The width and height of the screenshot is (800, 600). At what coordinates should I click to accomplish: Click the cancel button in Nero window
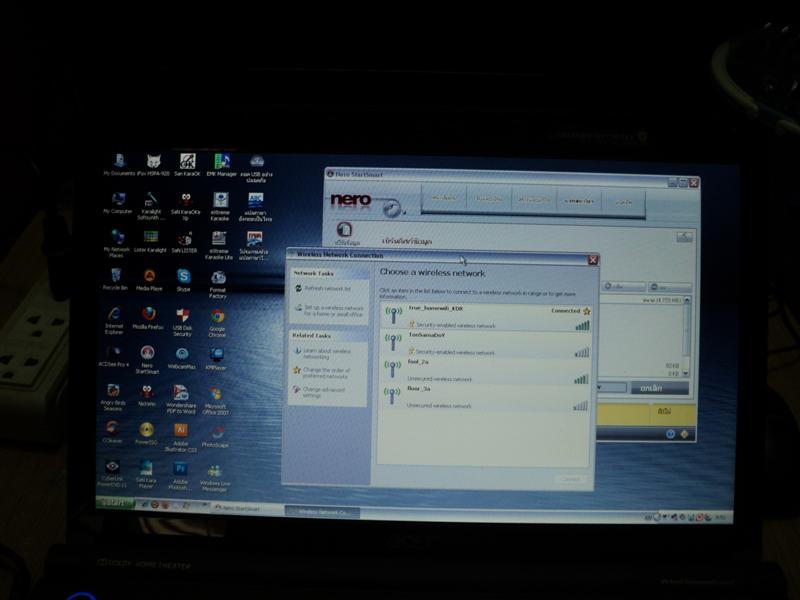click(659, 388)
